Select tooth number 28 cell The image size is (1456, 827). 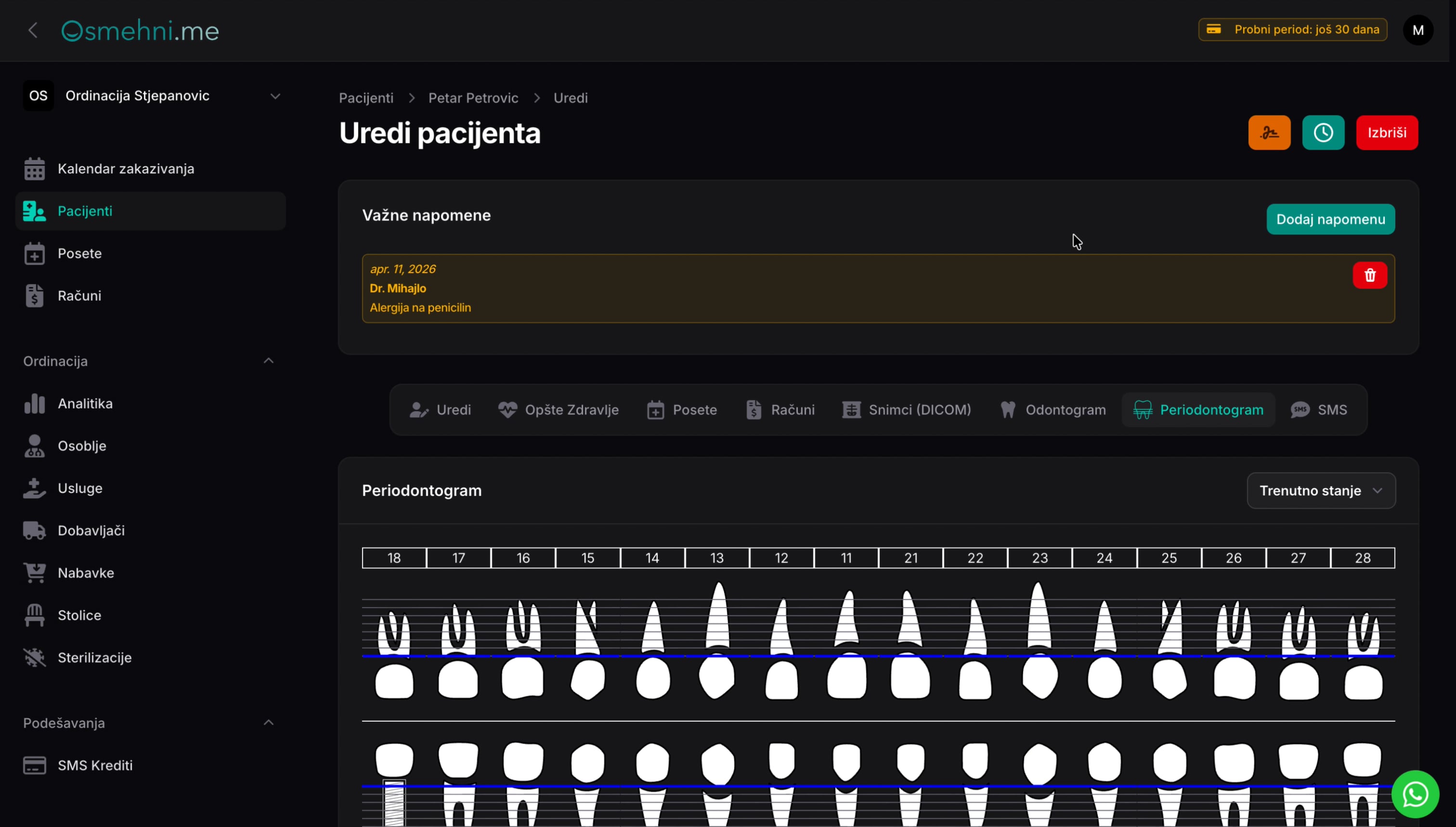click(1363, 558)
